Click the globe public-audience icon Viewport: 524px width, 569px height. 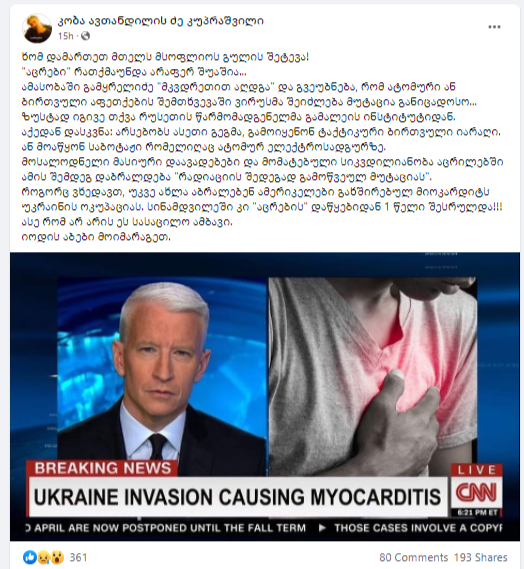[x=85, y=36]
